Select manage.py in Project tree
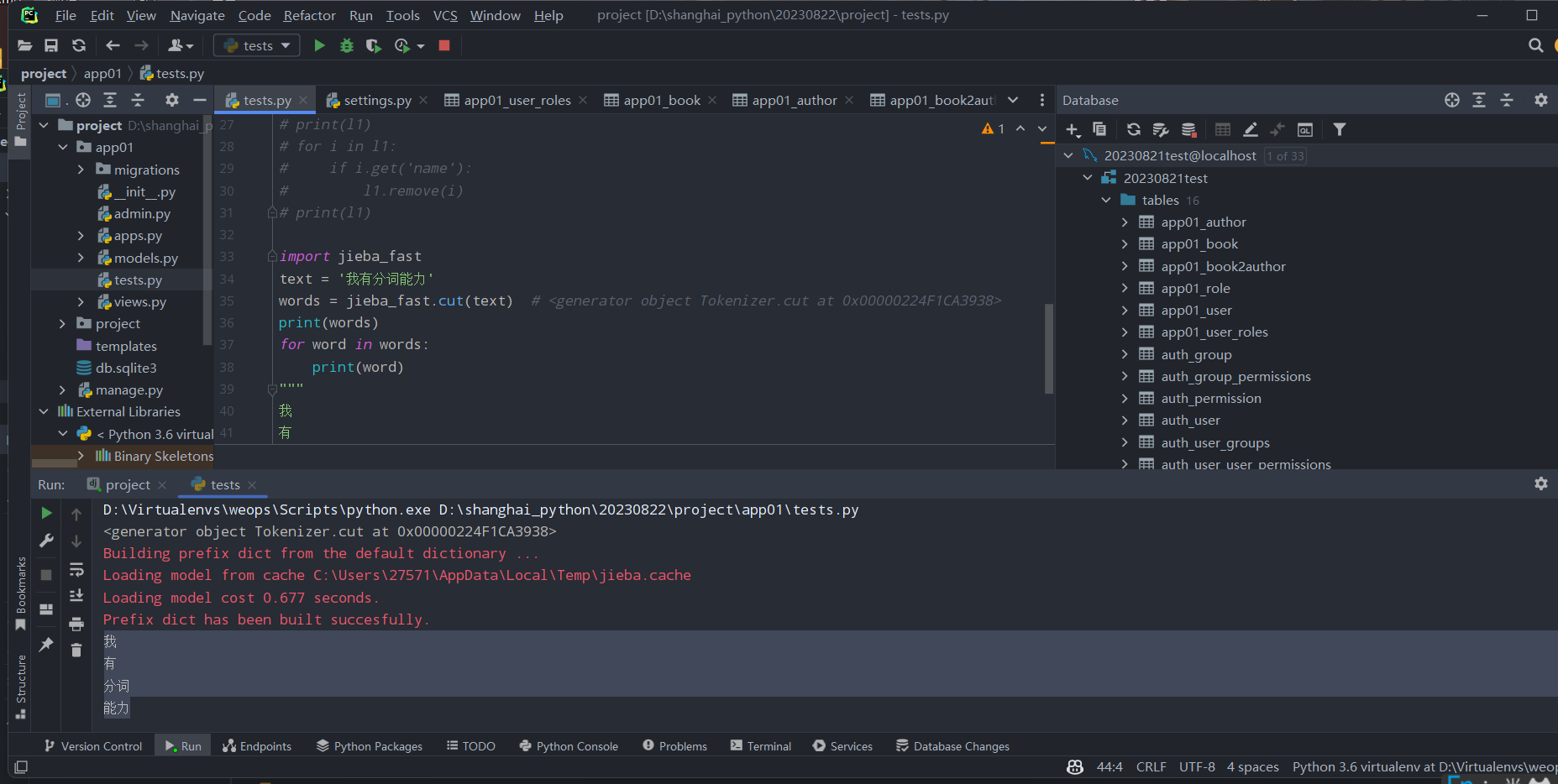 point(129,389)
